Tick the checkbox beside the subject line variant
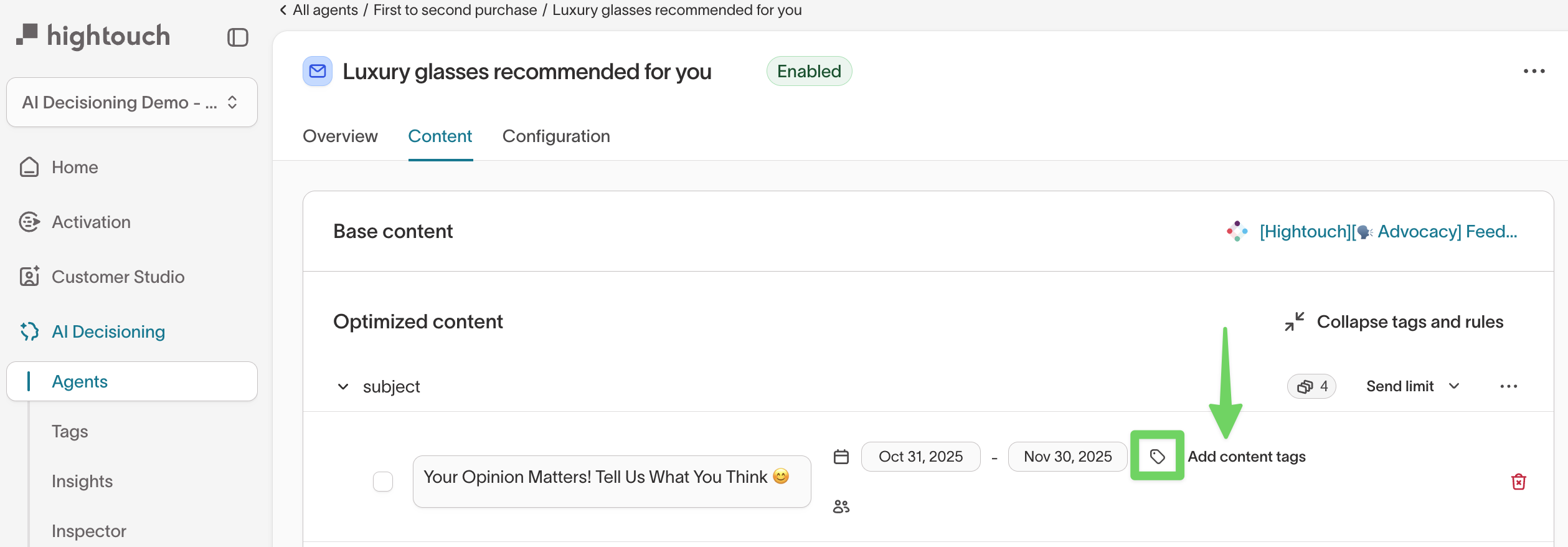The height and width of the screenshot is (547, 1568). coord(383,482)
